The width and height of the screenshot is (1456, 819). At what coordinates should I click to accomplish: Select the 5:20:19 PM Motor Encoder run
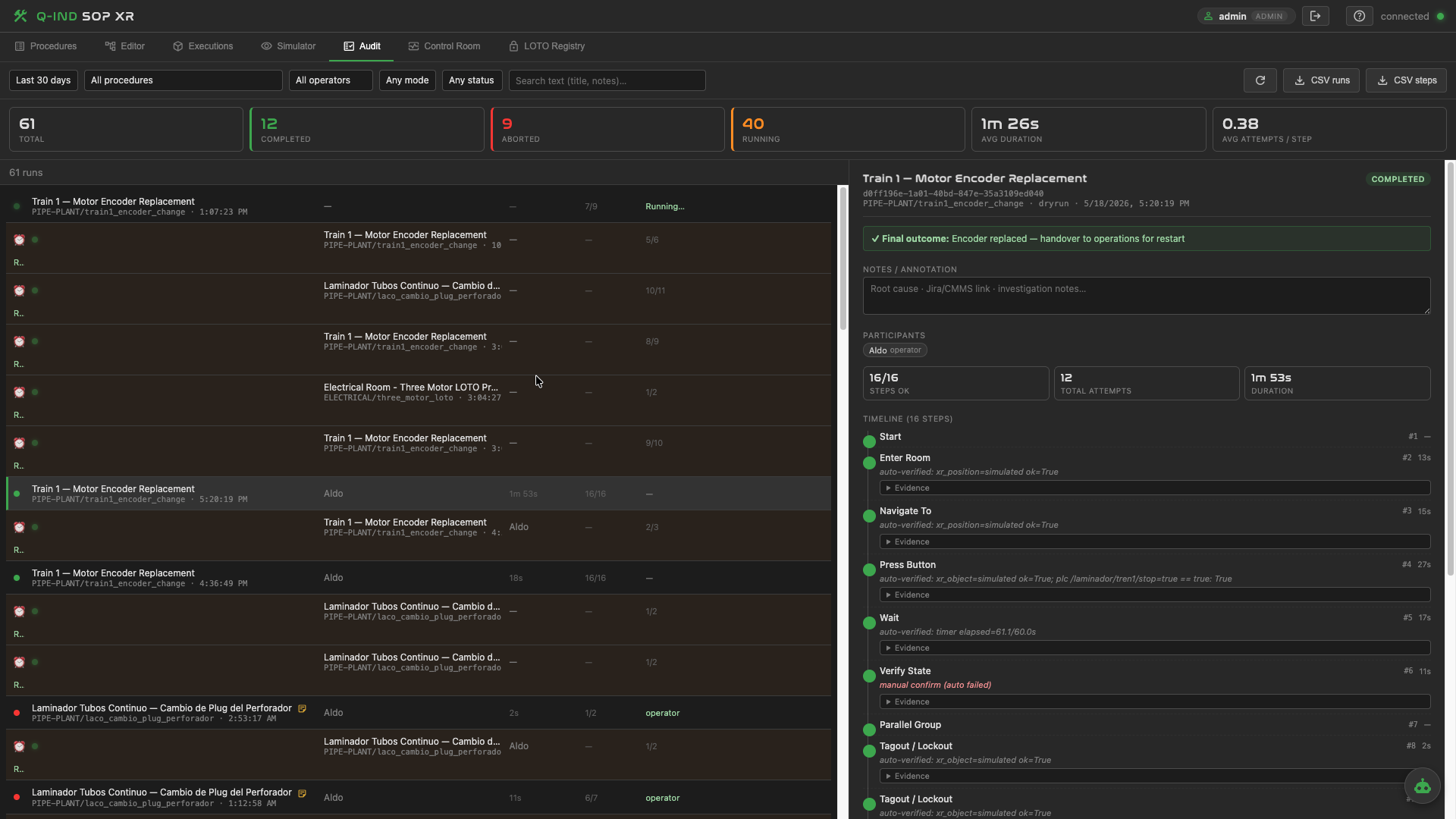(x=419, y=494)
